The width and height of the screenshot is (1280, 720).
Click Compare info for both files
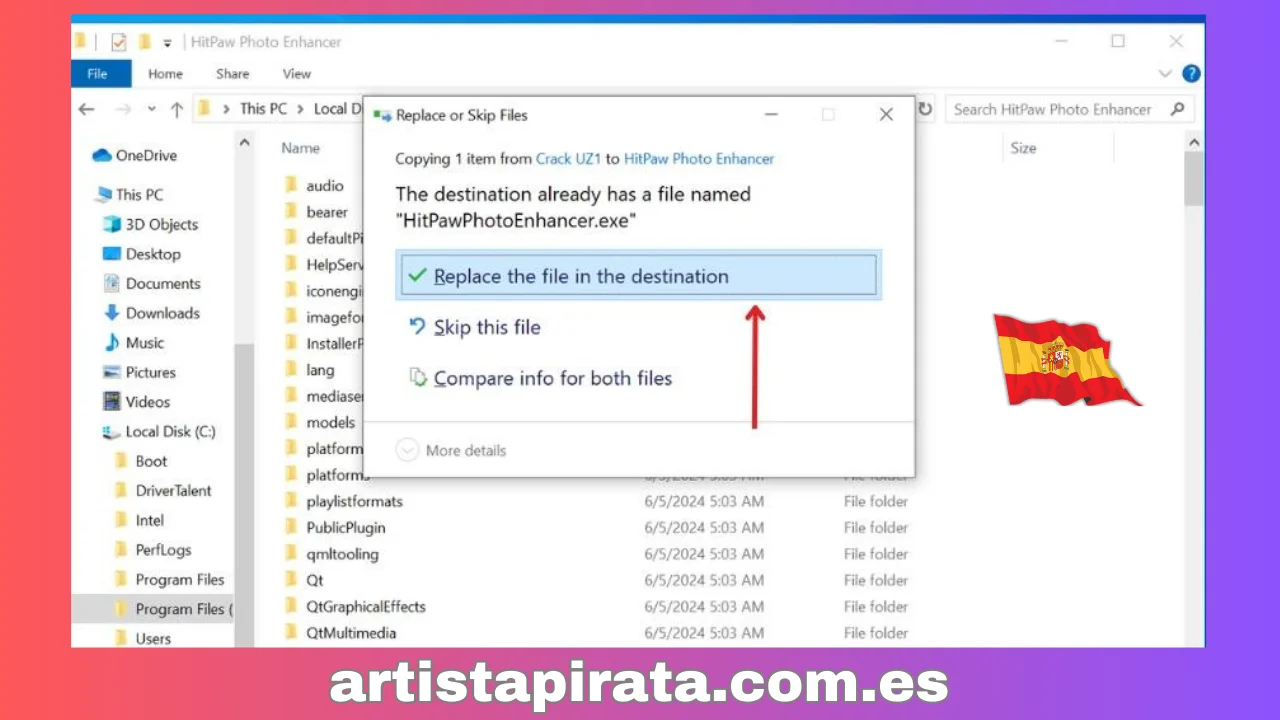[x=552, y=378]
